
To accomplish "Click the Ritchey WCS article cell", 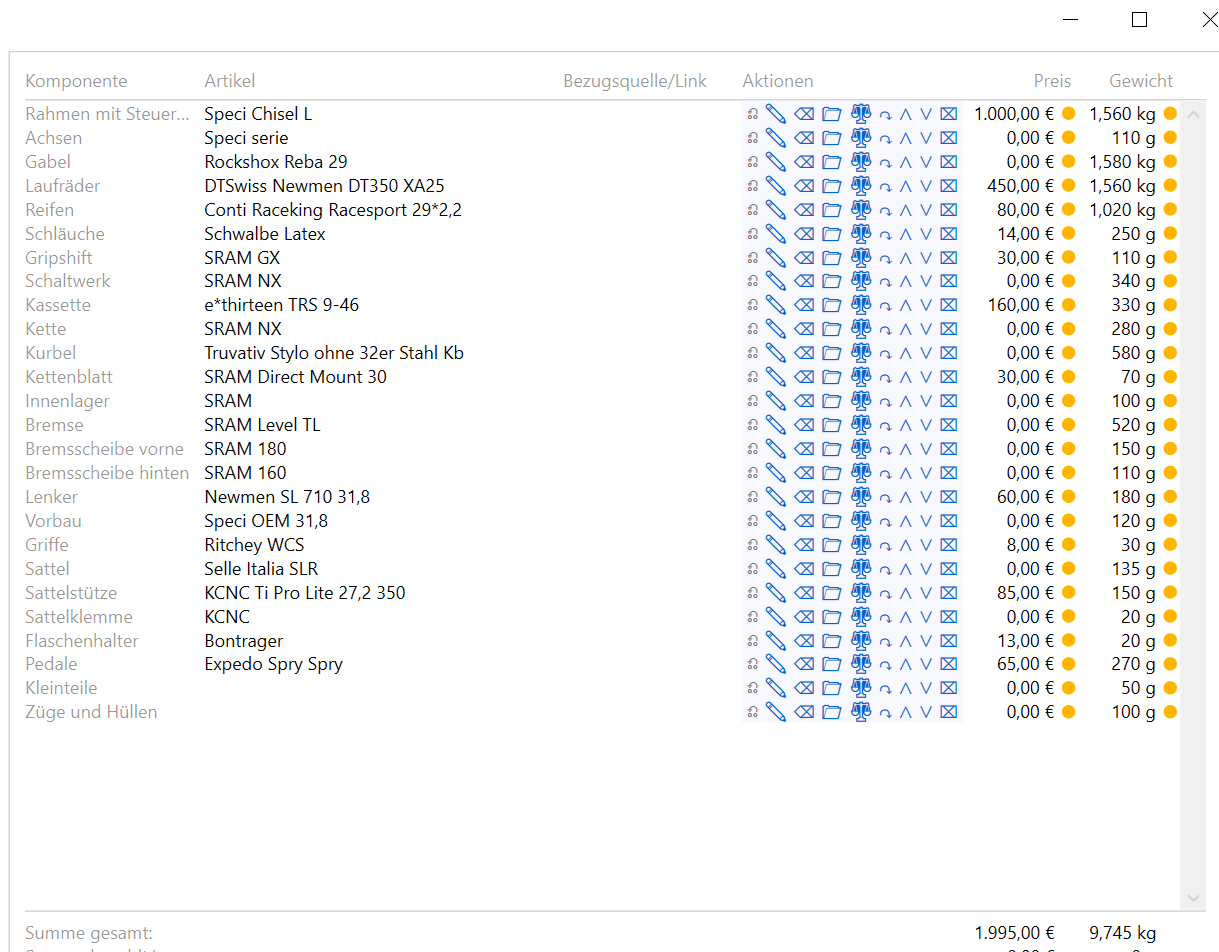I will click(254, 545).
